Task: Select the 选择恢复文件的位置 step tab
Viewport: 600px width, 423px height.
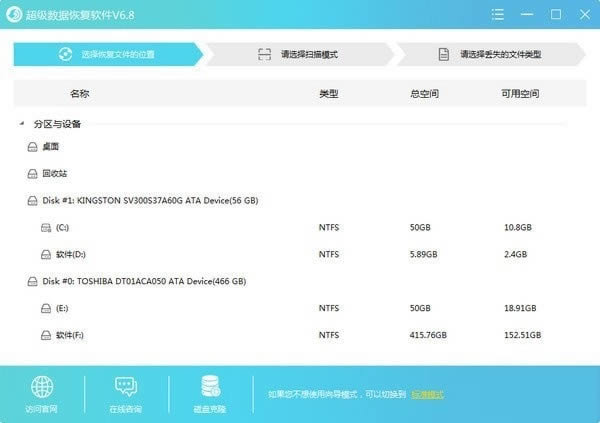Action: 108,54
